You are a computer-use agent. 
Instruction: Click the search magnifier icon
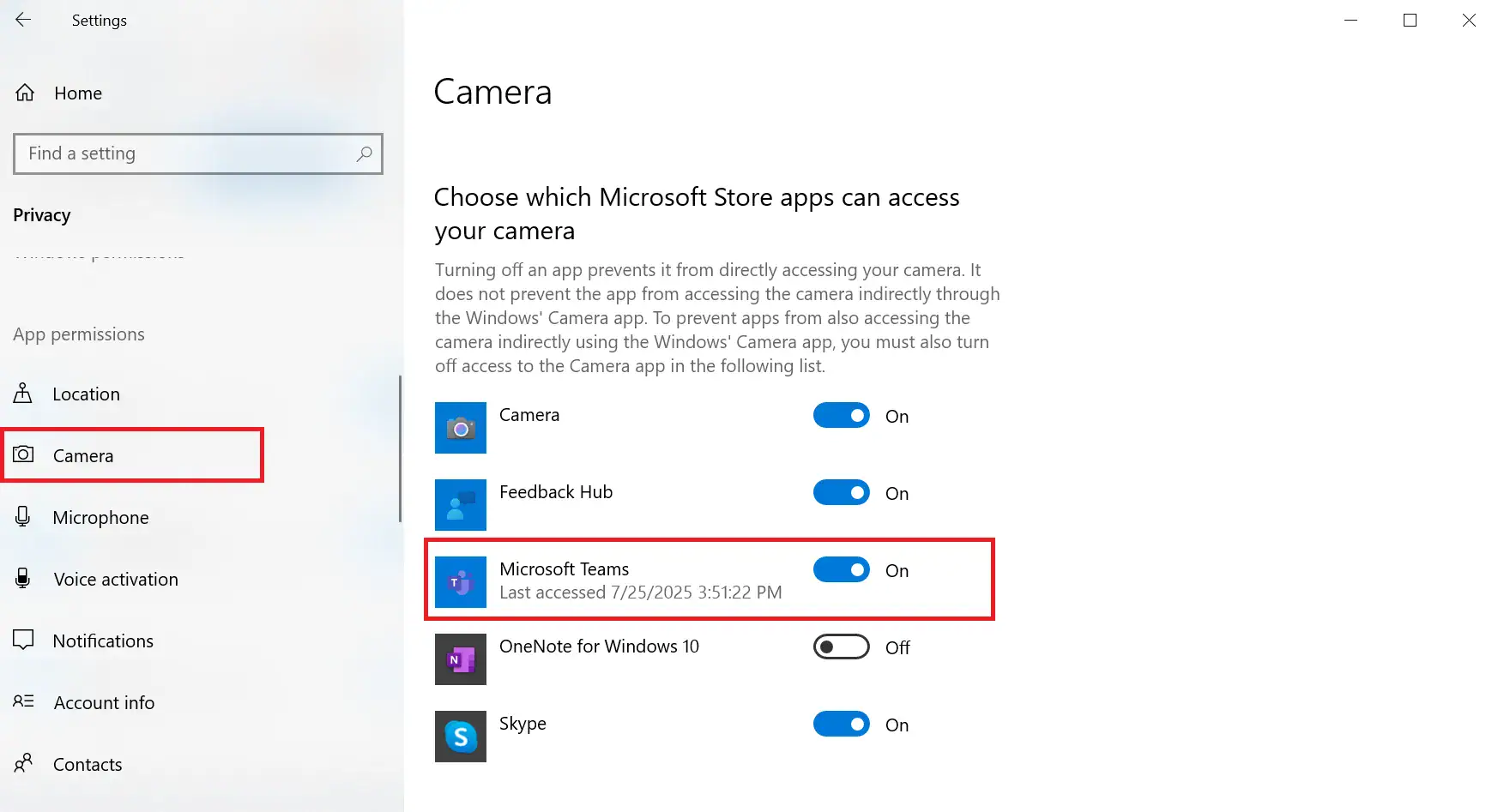(x=364, y=153)
